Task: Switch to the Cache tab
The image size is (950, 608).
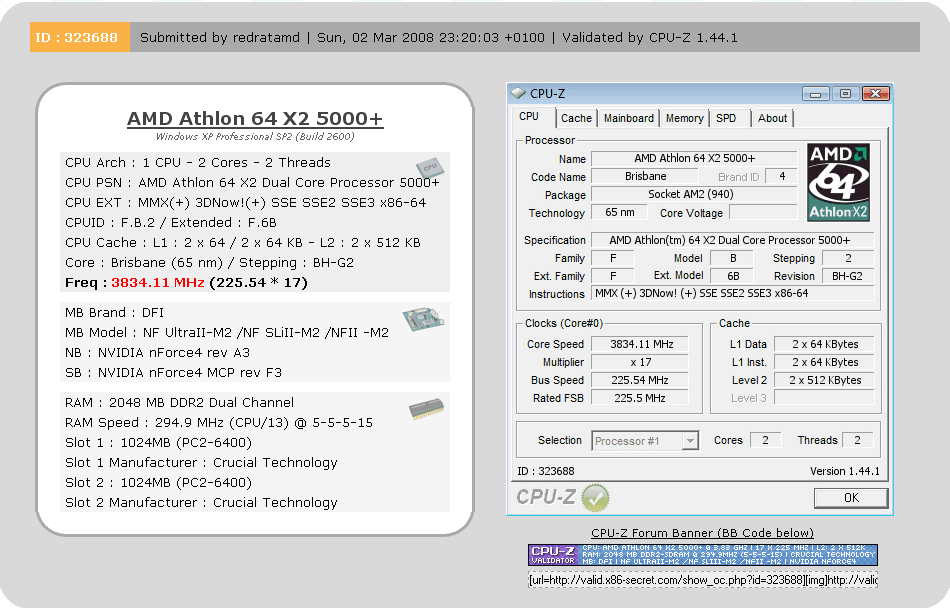Action: click(x=576, y=118)
